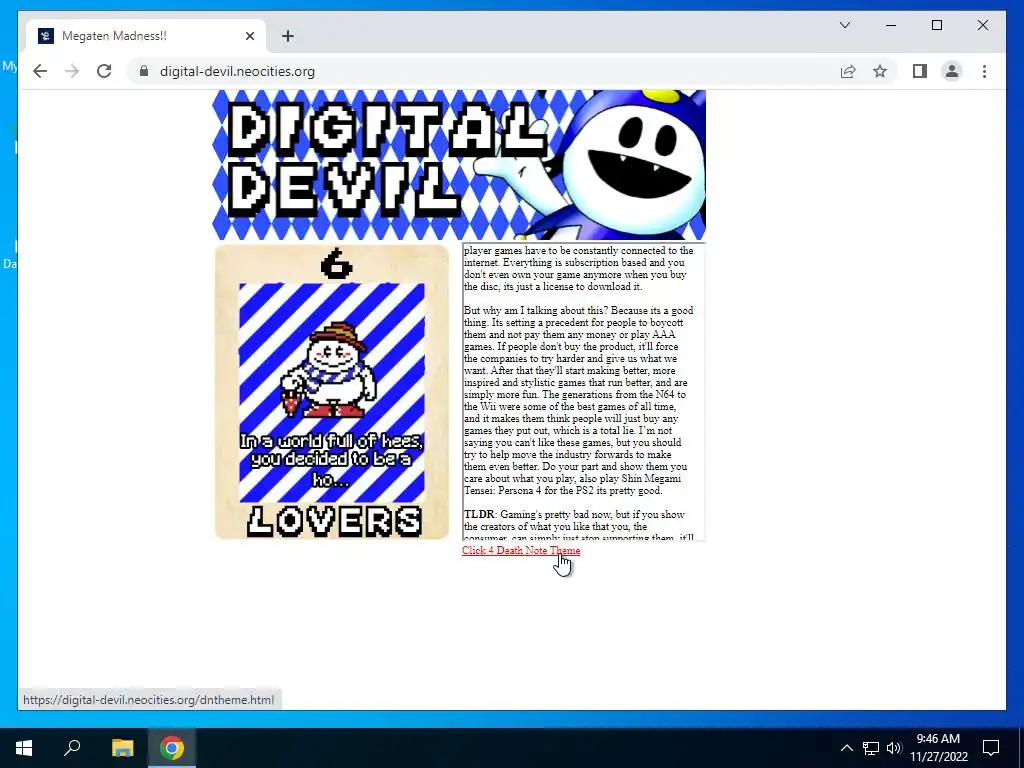Click the Digital Devil banner image

coord(458,165)
